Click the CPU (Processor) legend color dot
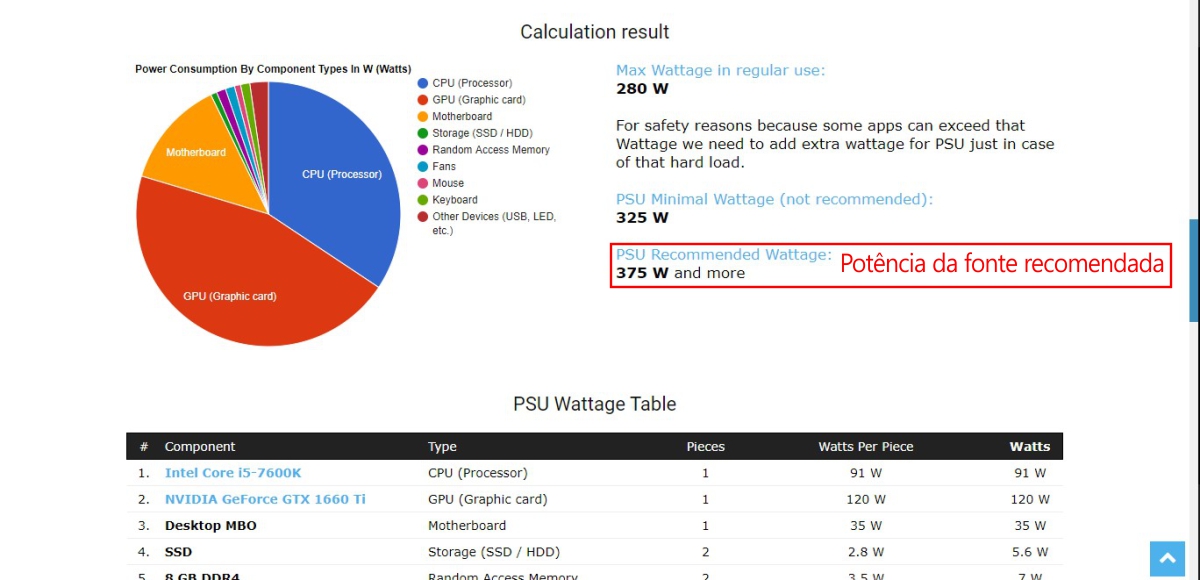The width and height of the screenshot is (1200, 580). 423,83
